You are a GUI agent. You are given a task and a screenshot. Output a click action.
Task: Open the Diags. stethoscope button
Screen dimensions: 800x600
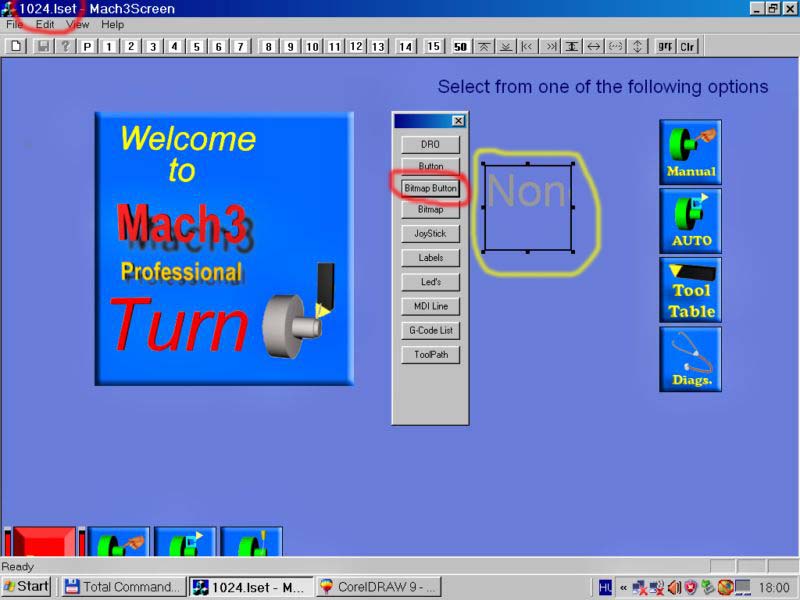pyautogui.click(x=690, y=359)
